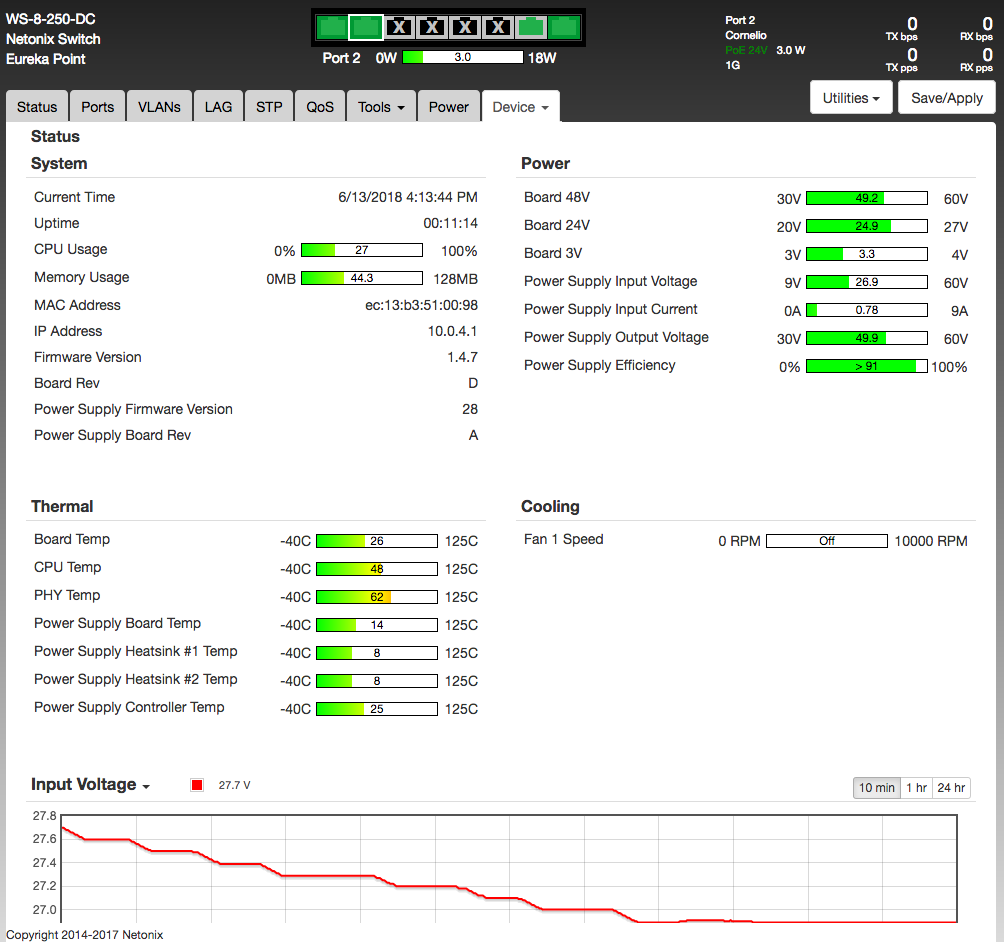The image size is (1004, 942).
Task: Open the QoS tab
Action: click(320, 107)
